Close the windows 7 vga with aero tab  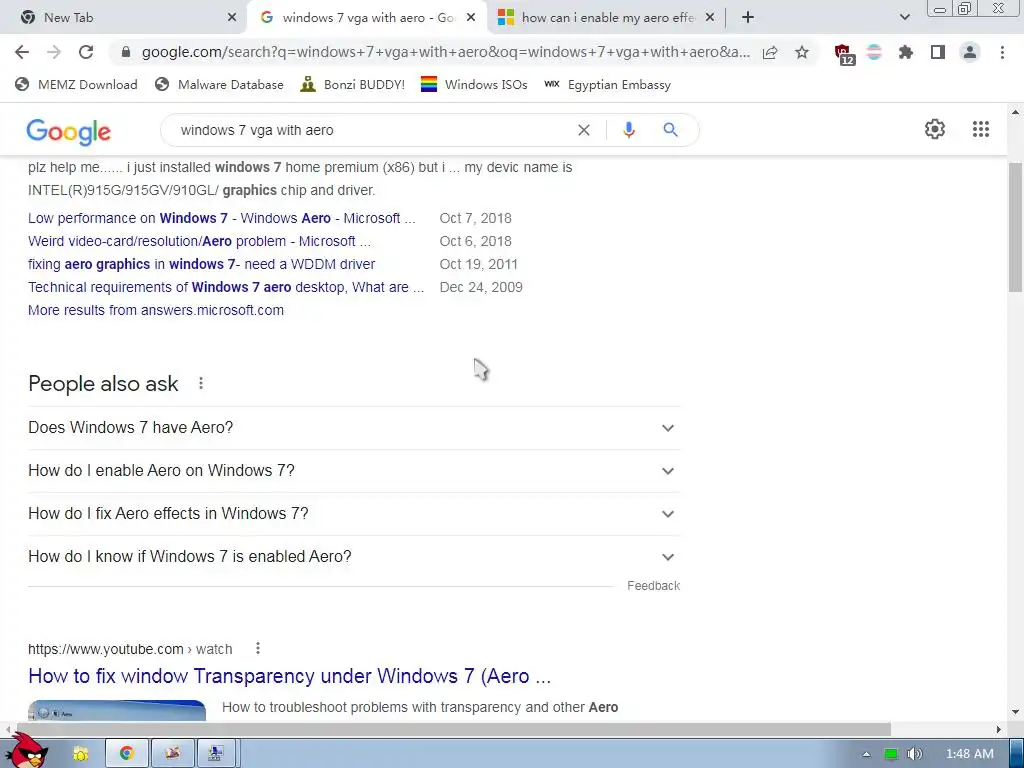tap(471, 18)
